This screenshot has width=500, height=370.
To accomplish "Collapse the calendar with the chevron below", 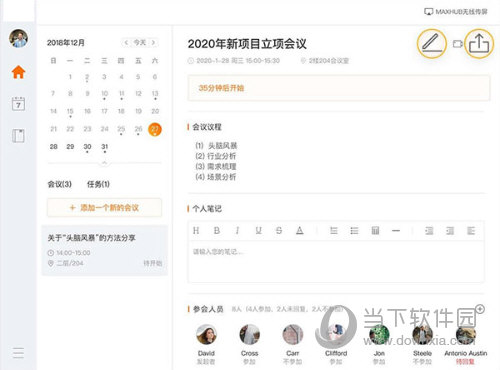I will [104, 163].
